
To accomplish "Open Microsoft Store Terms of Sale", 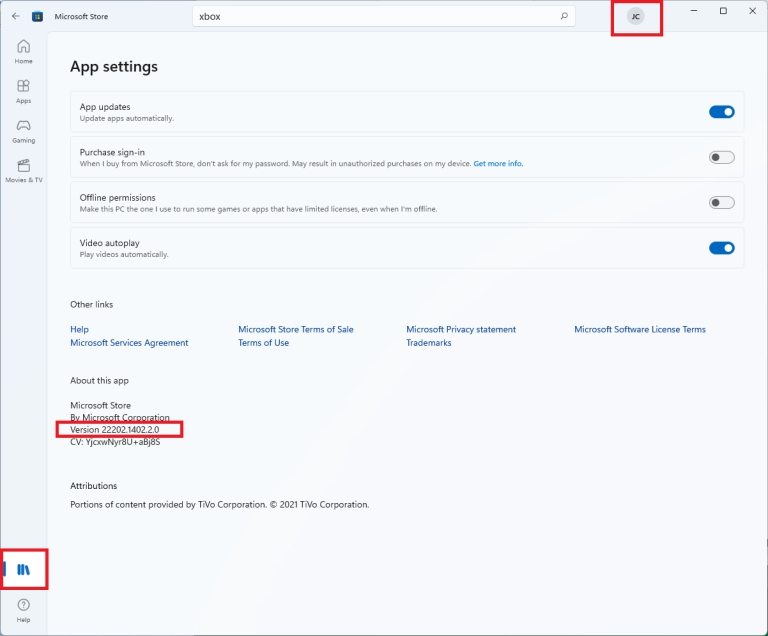I will (296, 329).
